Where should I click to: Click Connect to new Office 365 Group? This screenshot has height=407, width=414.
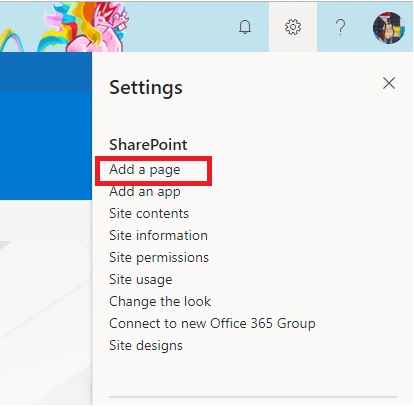pos(212,324)
